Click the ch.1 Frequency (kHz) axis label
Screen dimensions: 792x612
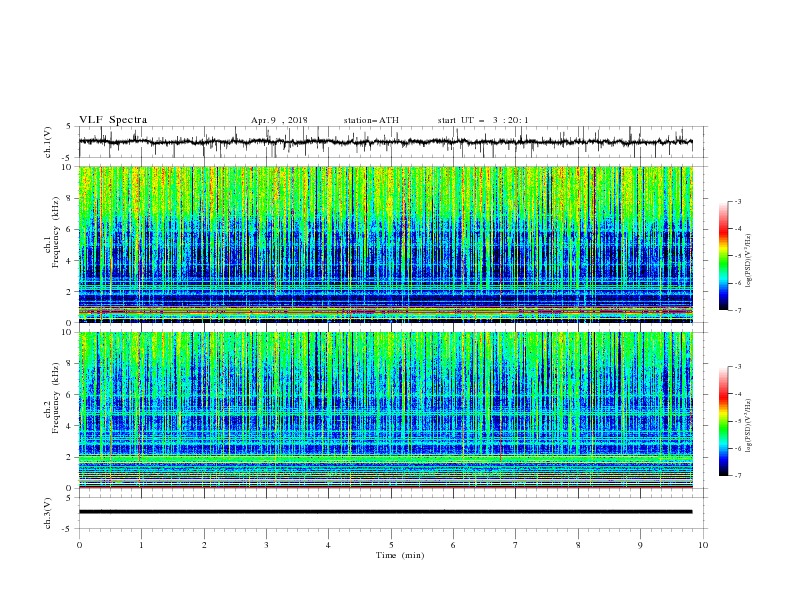pos(52,244)
